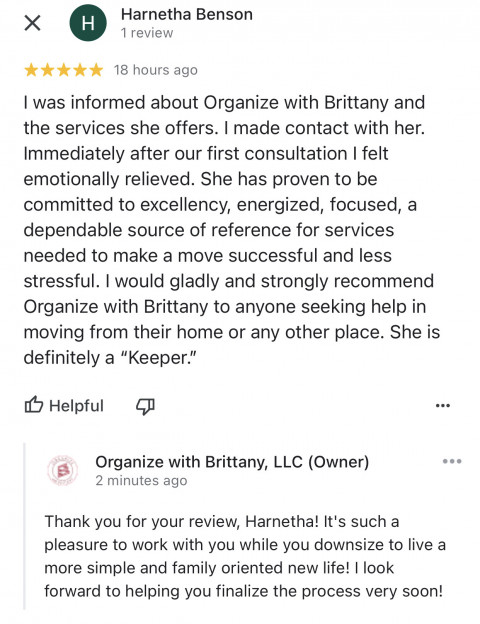Open the Organize with Brittany logo thumbnail
480x624 pixels.
coord(62,471)
